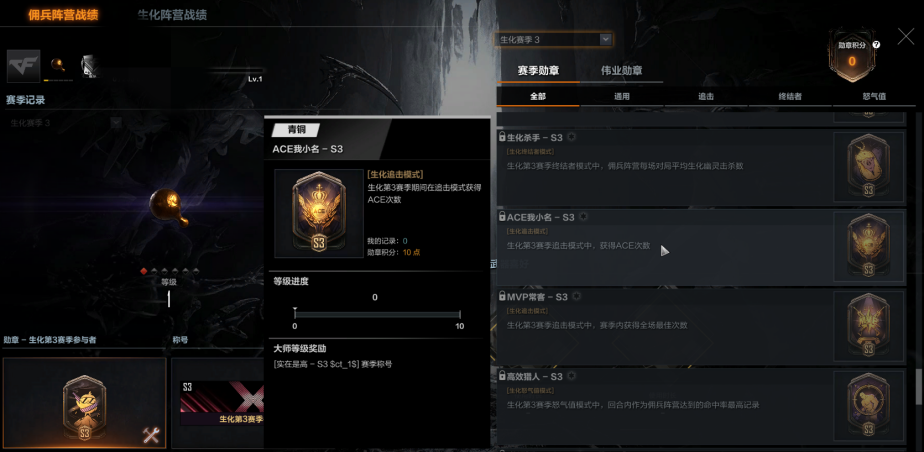Click the wrench tools icon on the season medal
The image size is (924, 452).
coord(151,435)
